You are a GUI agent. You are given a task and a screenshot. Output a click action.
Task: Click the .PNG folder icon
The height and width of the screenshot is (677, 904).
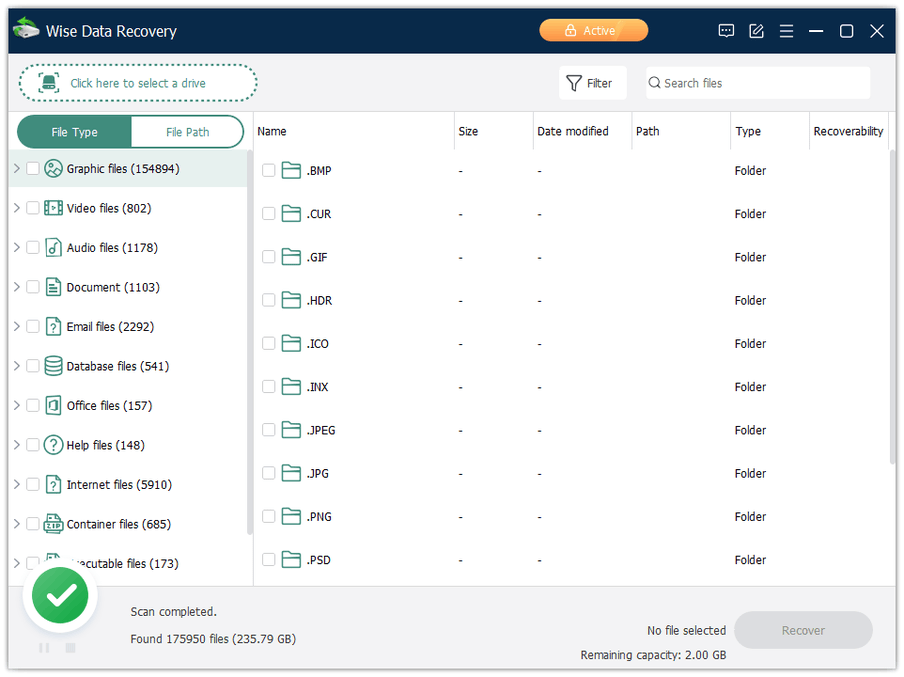(x=291, y=516)
